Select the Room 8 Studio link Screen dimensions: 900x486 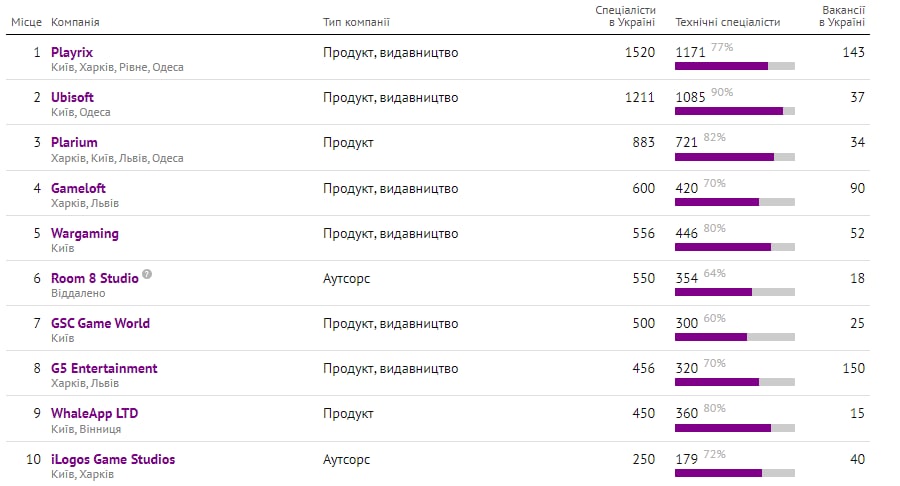(94, 278)
